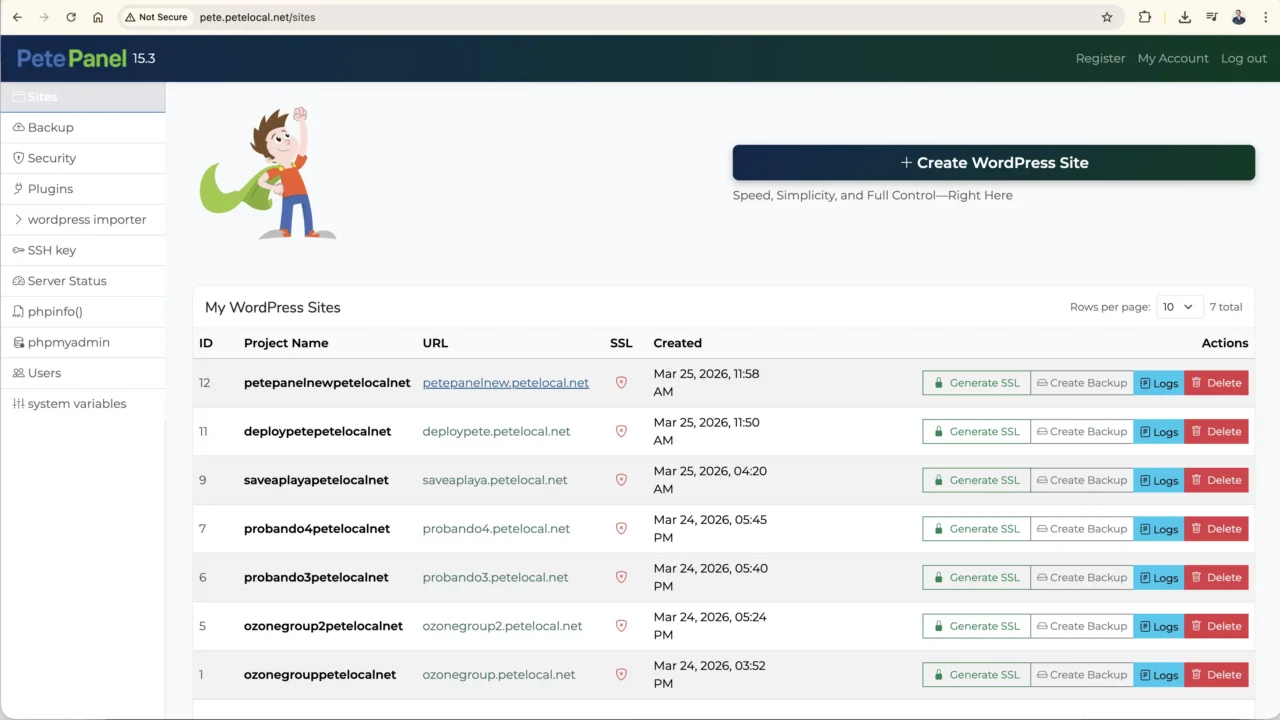
Task: Open phpinfo() in the sidebar
Action: [x=82, y=311]
